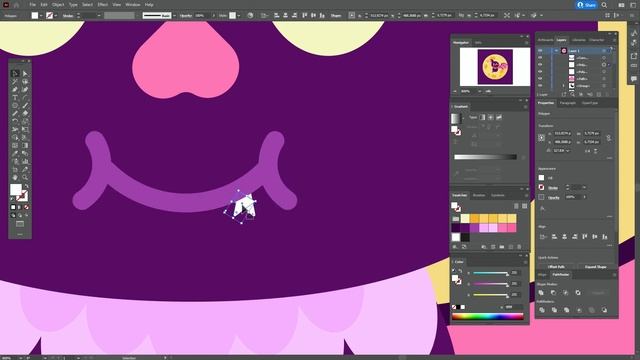Toggle visibility of second layer row

coord(540,58)
